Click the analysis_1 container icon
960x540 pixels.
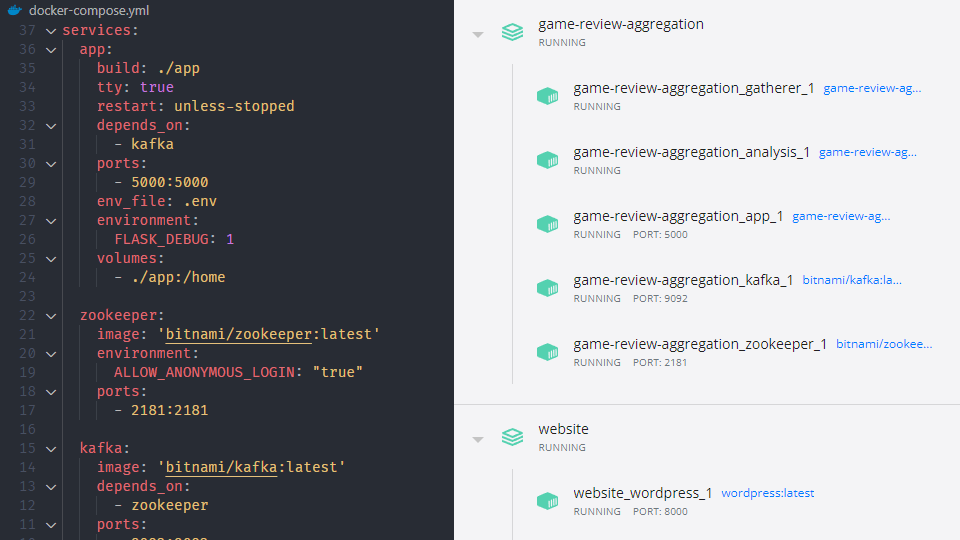547,160
